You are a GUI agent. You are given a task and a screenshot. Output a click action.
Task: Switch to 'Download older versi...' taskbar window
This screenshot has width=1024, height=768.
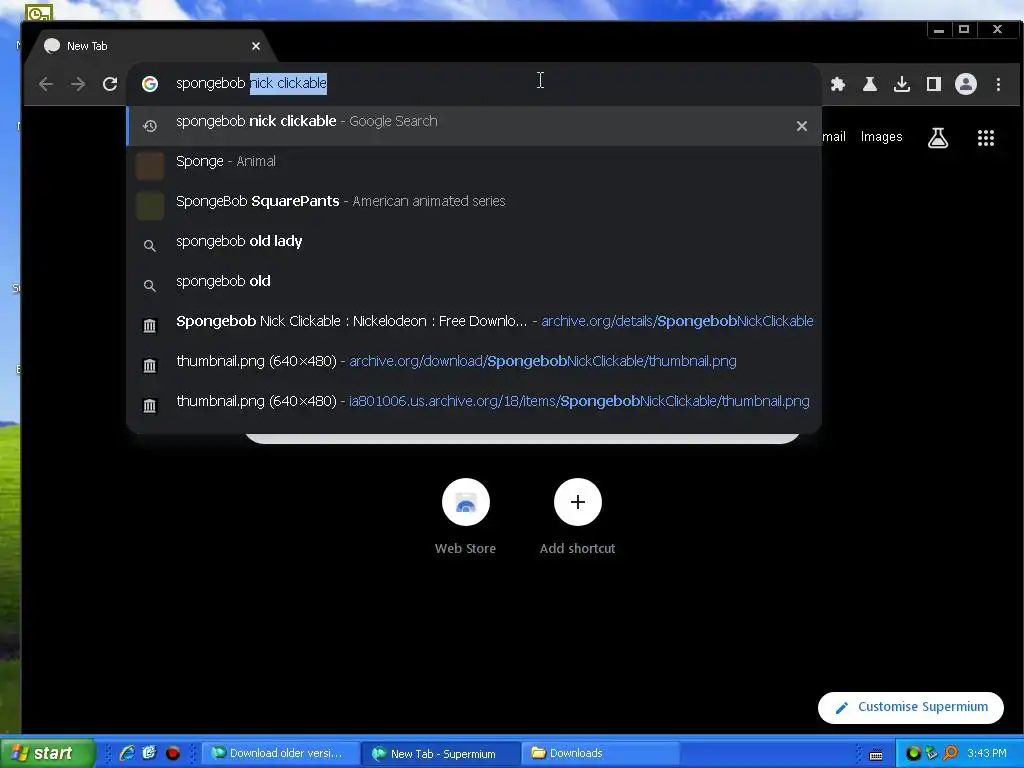(281, 753)
